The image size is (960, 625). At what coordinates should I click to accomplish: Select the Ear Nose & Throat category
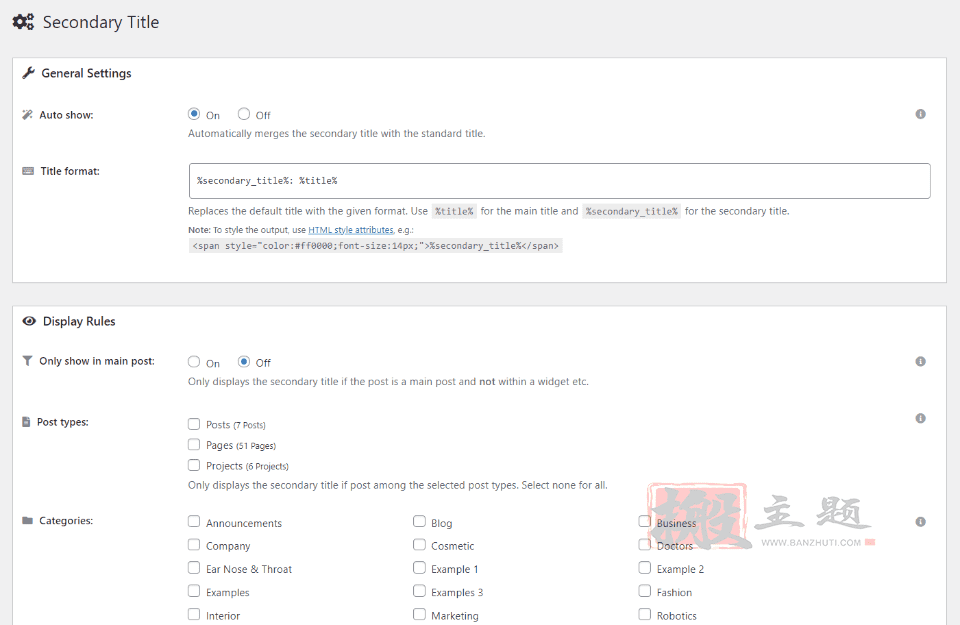[x=194, y=568]
